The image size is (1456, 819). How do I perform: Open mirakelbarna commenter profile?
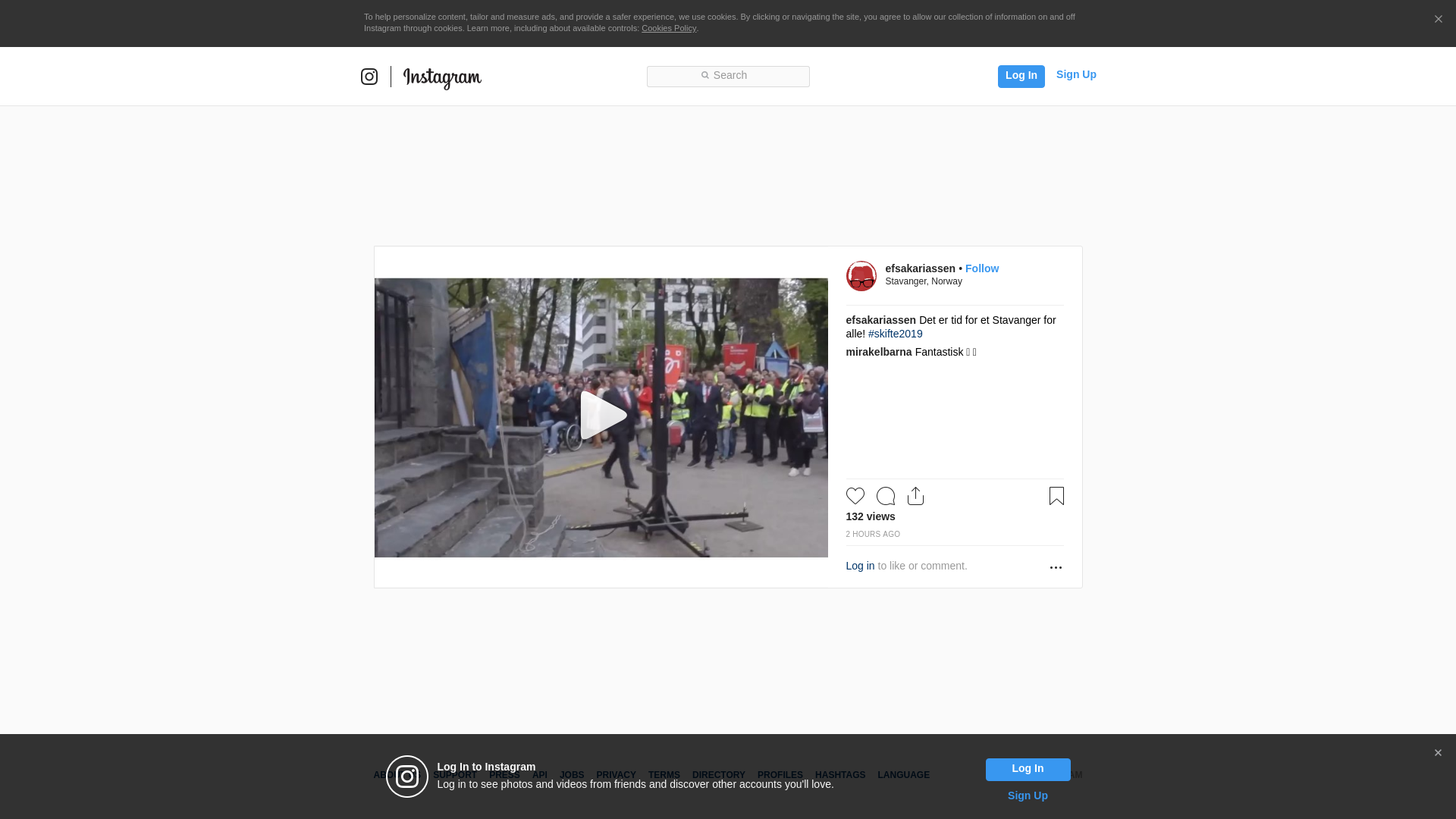(878, 352)
